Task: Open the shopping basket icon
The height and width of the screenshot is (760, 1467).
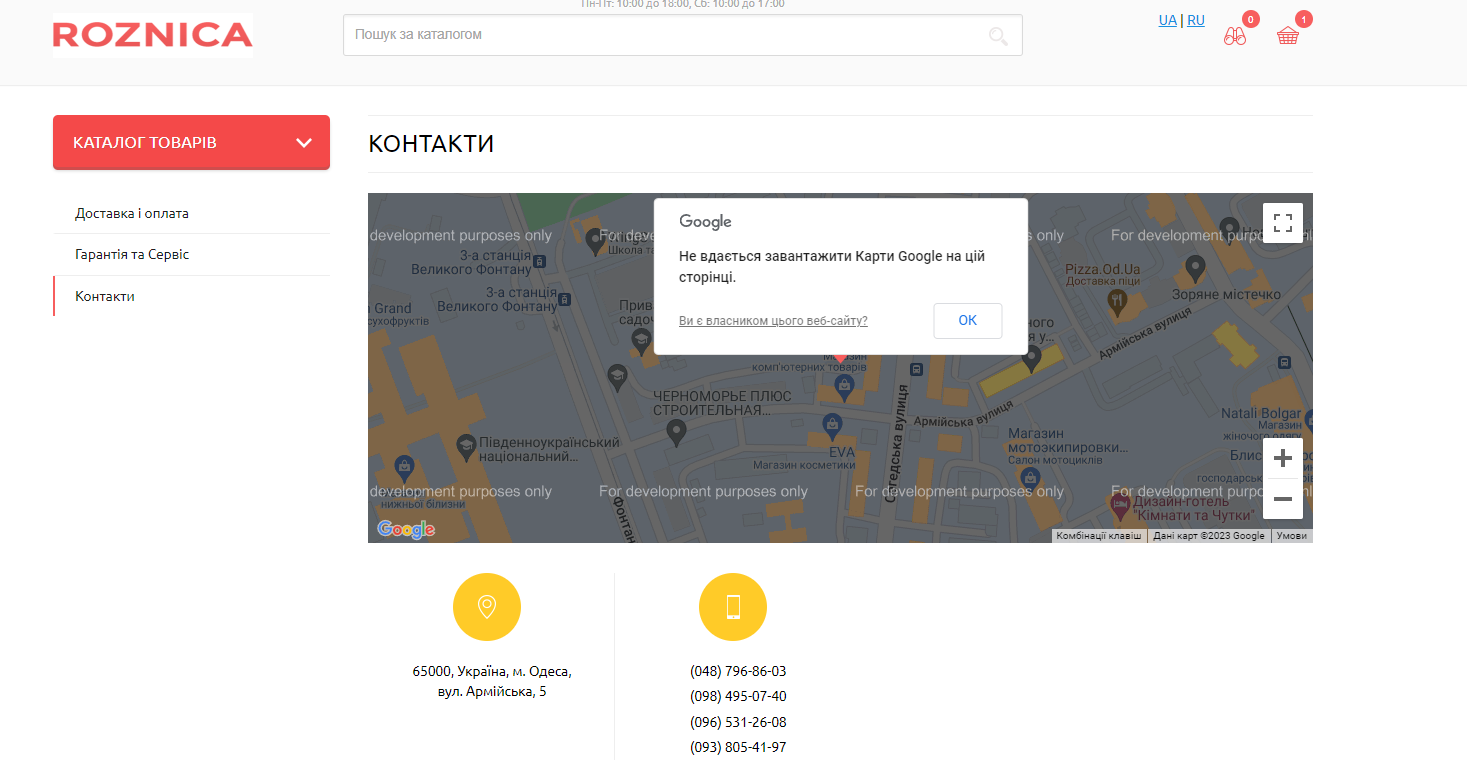Action: point(1288,36)
